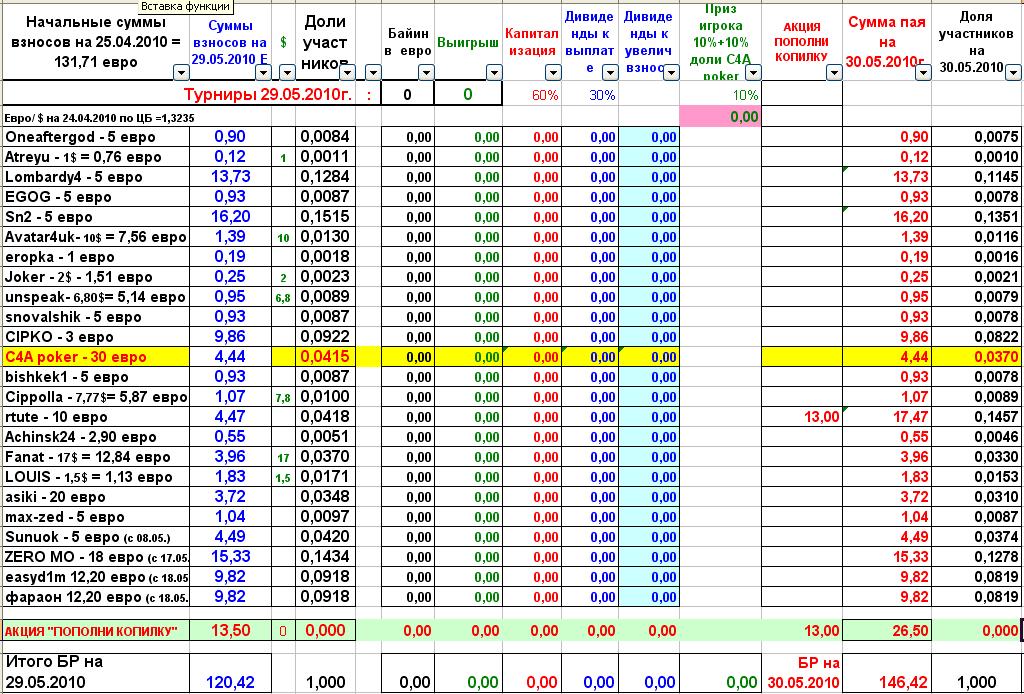This screenshot has height=694, width=1024.
Task: Open Сумма пая на 30.05.2010 filter dropdown
Action: pos(922,72)
